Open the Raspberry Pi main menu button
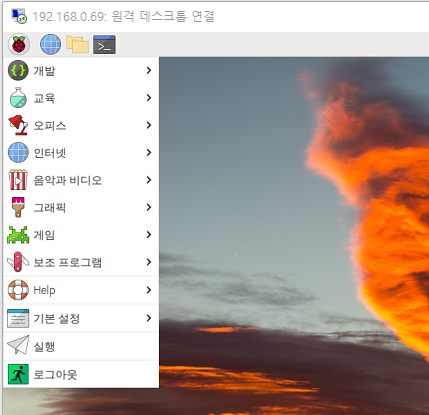The width and height of the screenshot is (429, 415). [19, 44]
